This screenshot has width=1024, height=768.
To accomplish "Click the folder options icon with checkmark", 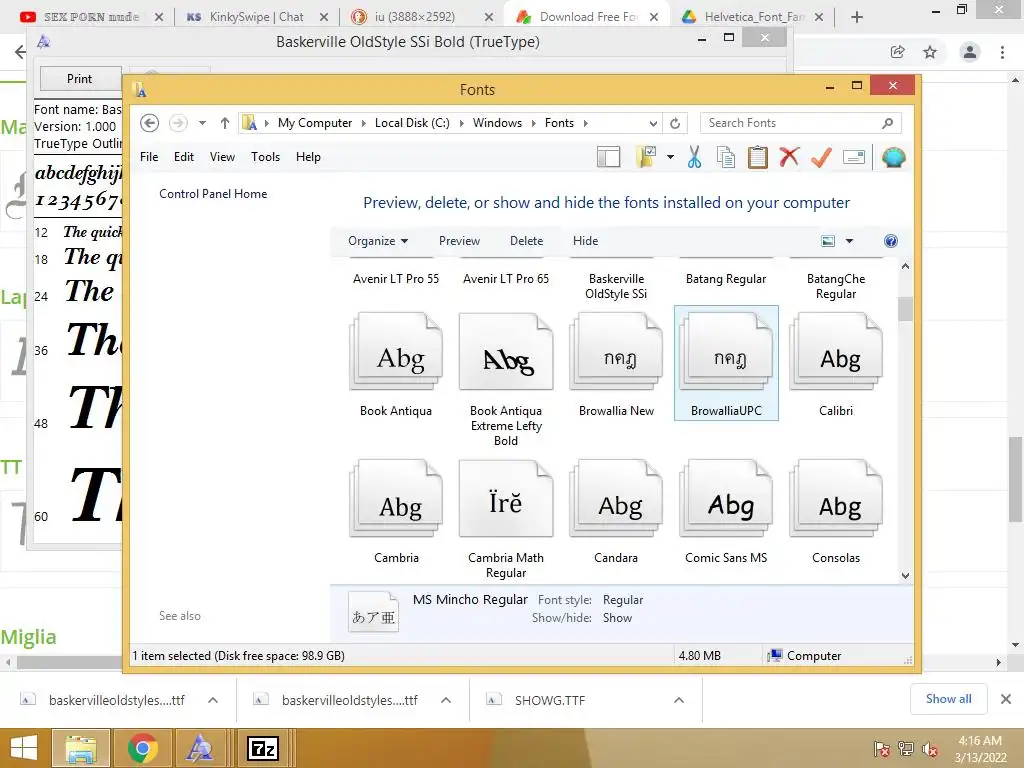I will click(646, 157).
